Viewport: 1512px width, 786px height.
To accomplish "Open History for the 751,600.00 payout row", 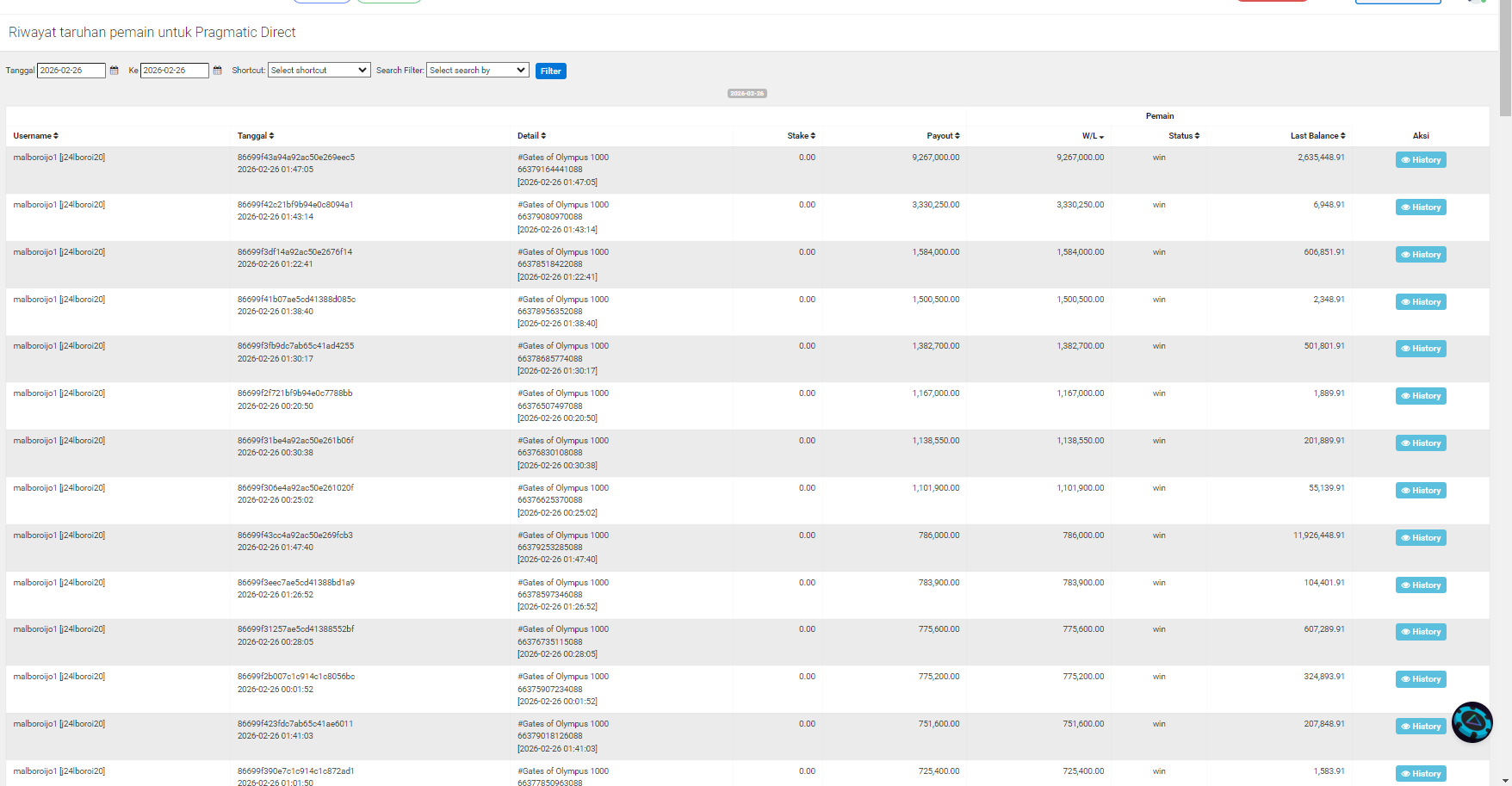I will pyautogui.click(x=1421, y=727).
